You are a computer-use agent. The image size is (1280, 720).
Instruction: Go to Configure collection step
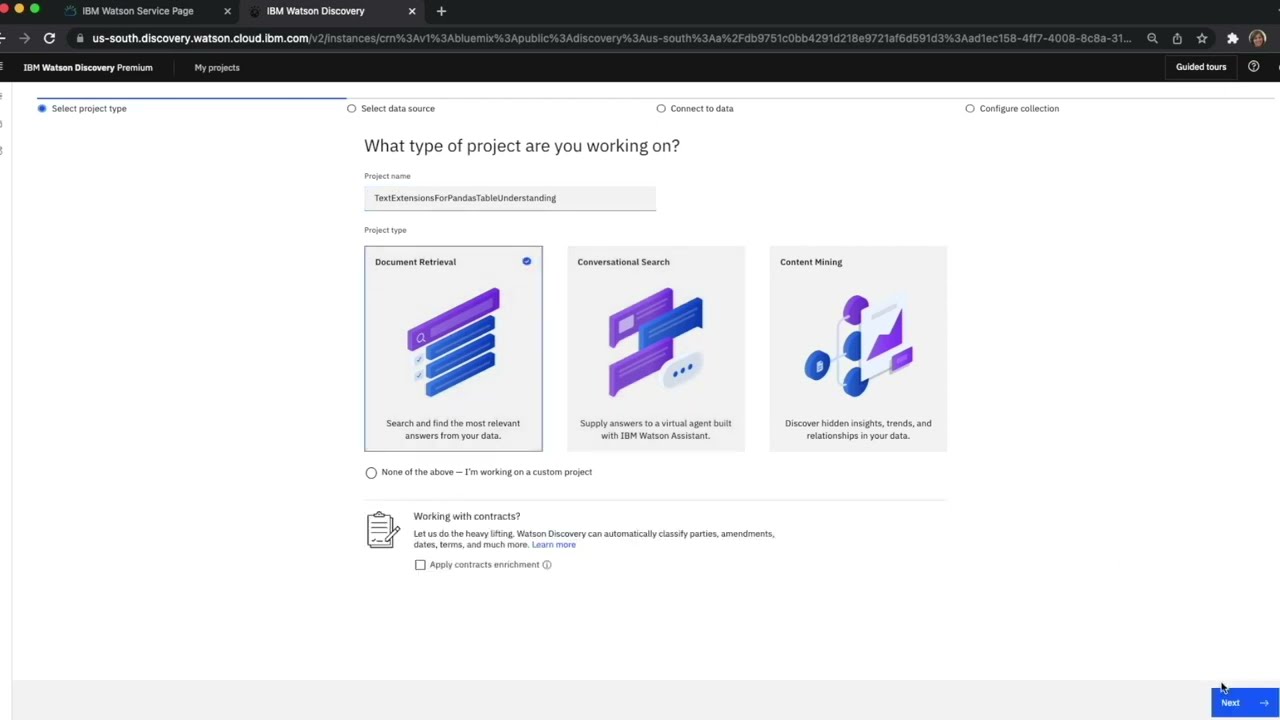[1012, 108]
